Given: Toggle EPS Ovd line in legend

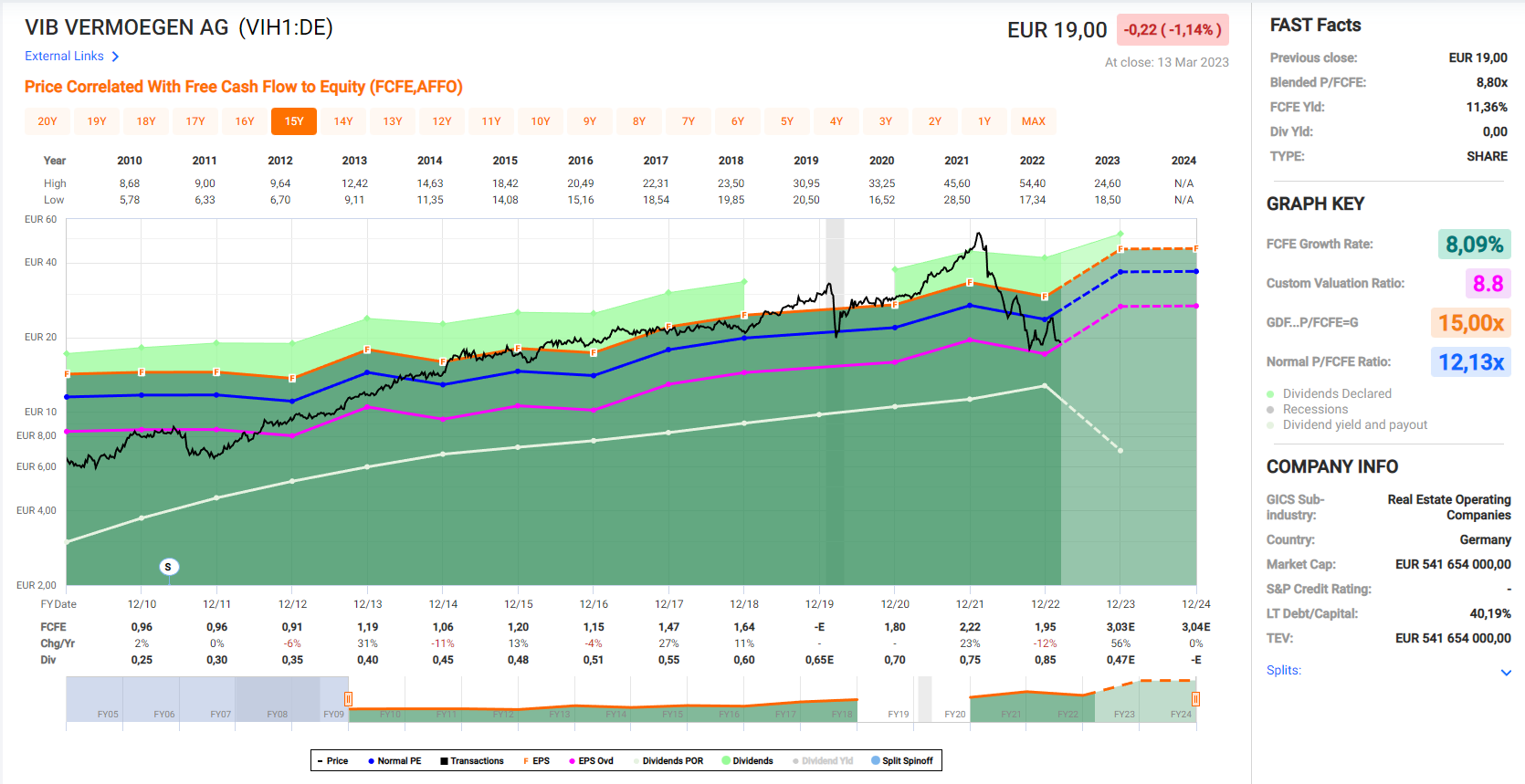Looking at the screenshot, I should coord(591,761).
